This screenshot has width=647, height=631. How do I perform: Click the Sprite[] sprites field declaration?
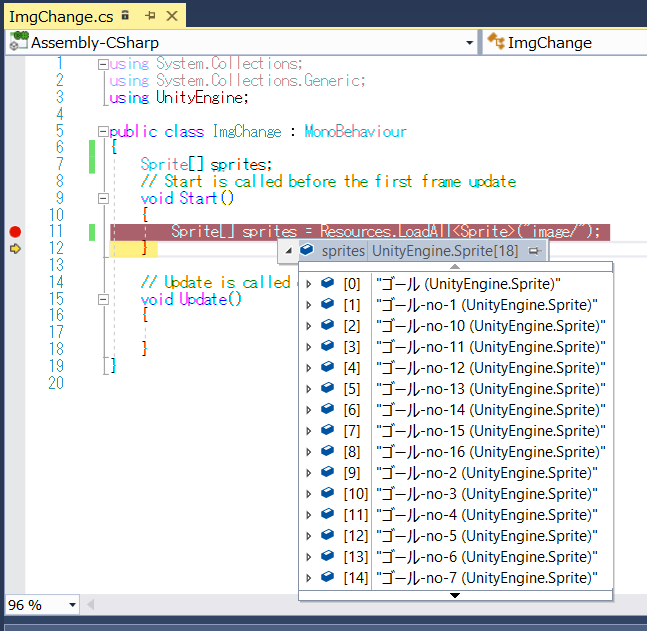(206, 164)
